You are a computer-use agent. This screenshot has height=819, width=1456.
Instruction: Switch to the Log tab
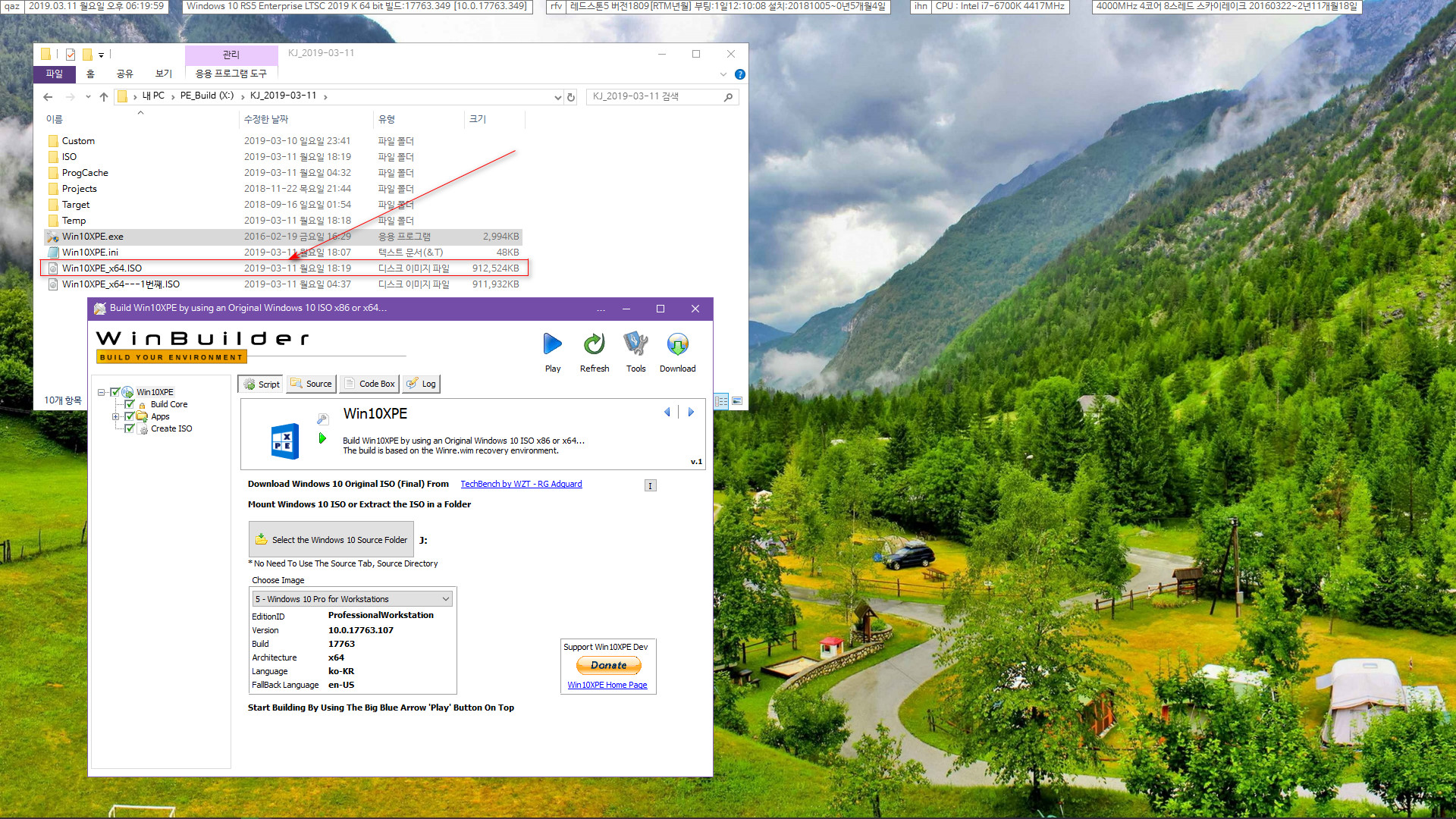point(421,384)
